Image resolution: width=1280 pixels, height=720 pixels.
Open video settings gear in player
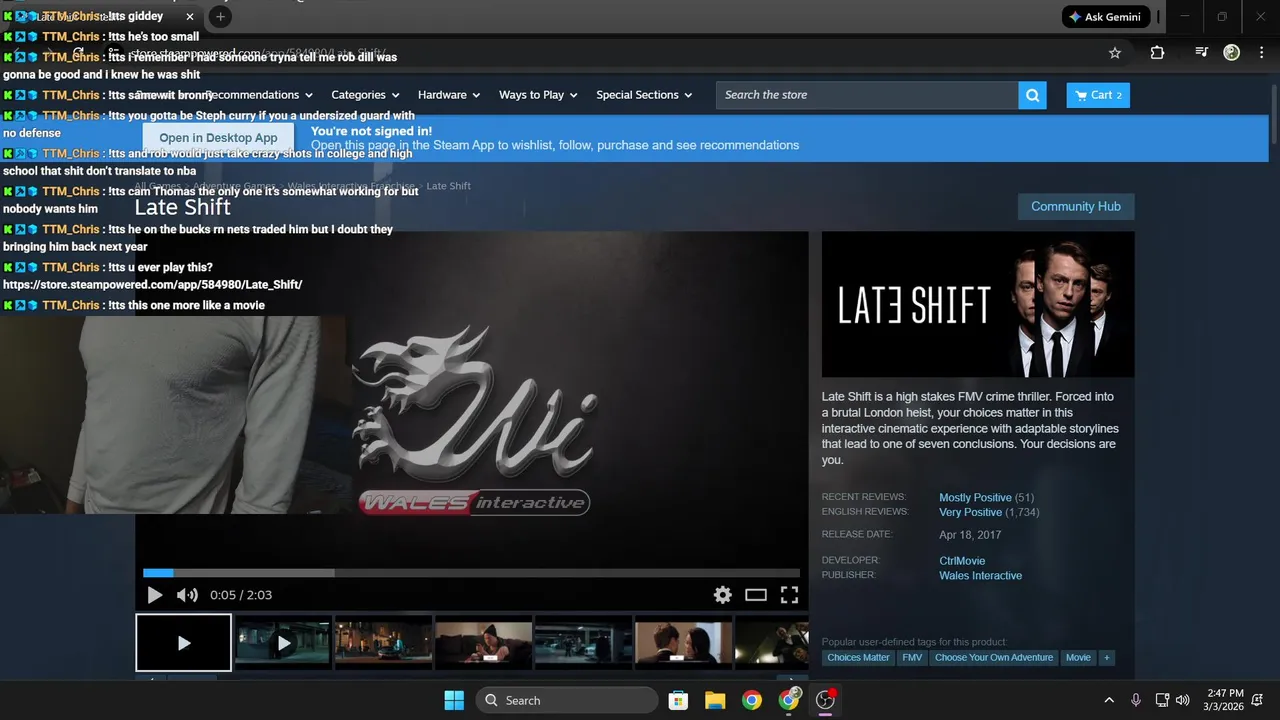click(x=722, y=595)
